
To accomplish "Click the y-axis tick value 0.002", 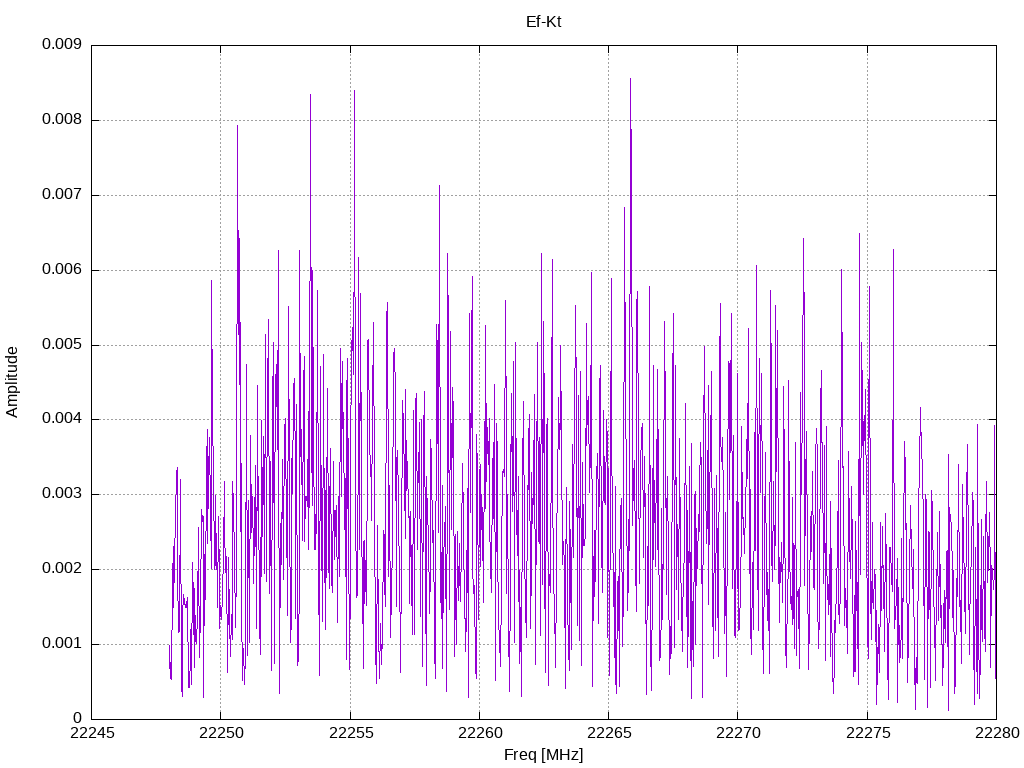I will click(62, 568).
